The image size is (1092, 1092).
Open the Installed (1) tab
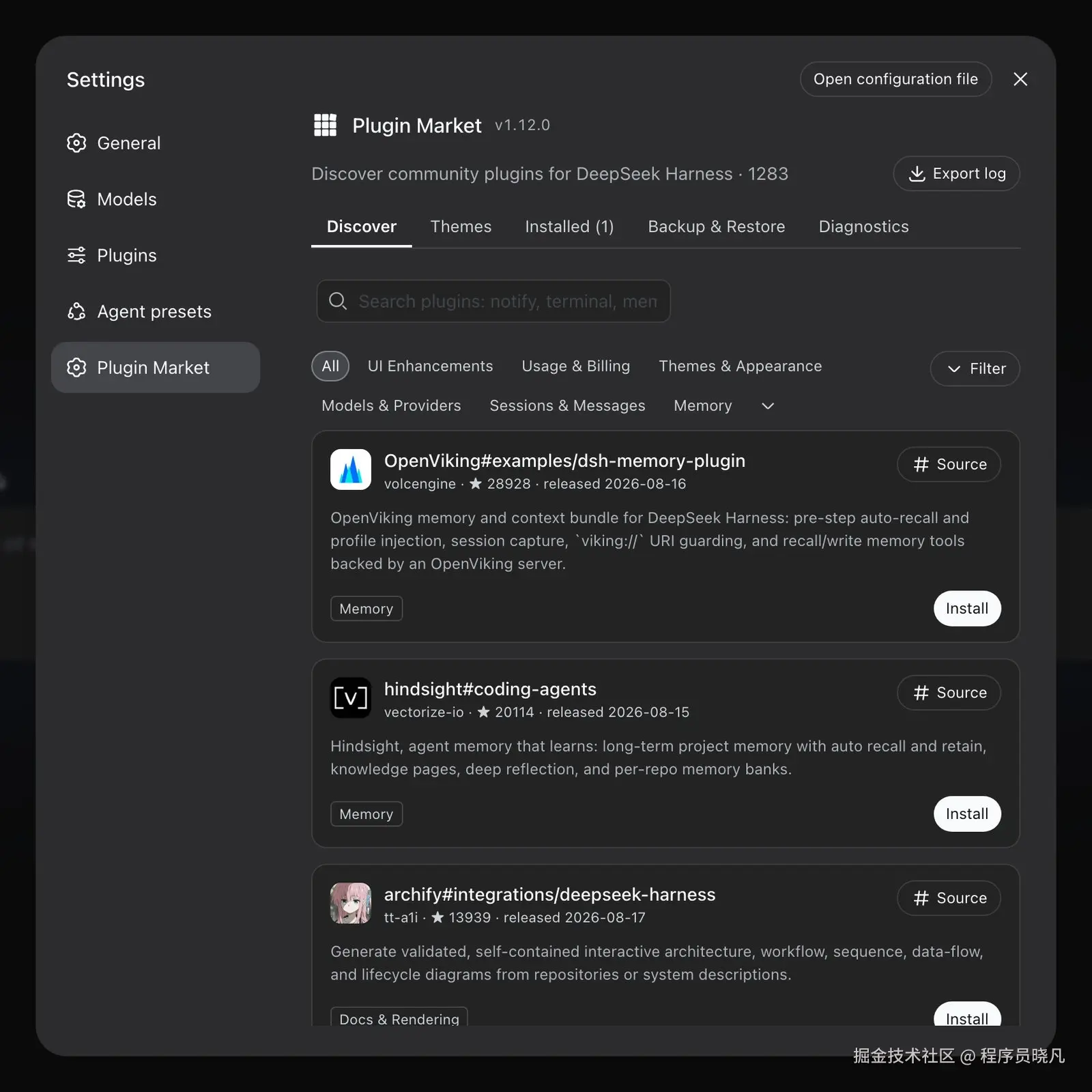[x=569, y=227]
